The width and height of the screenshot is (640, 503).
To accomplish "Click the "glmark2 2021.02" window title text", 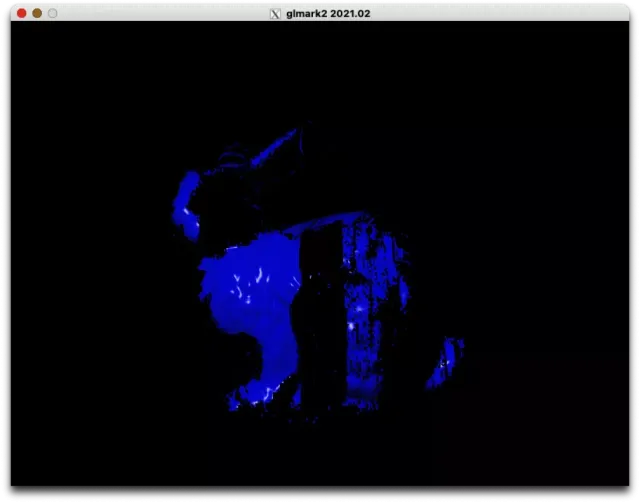I will 328,13.
